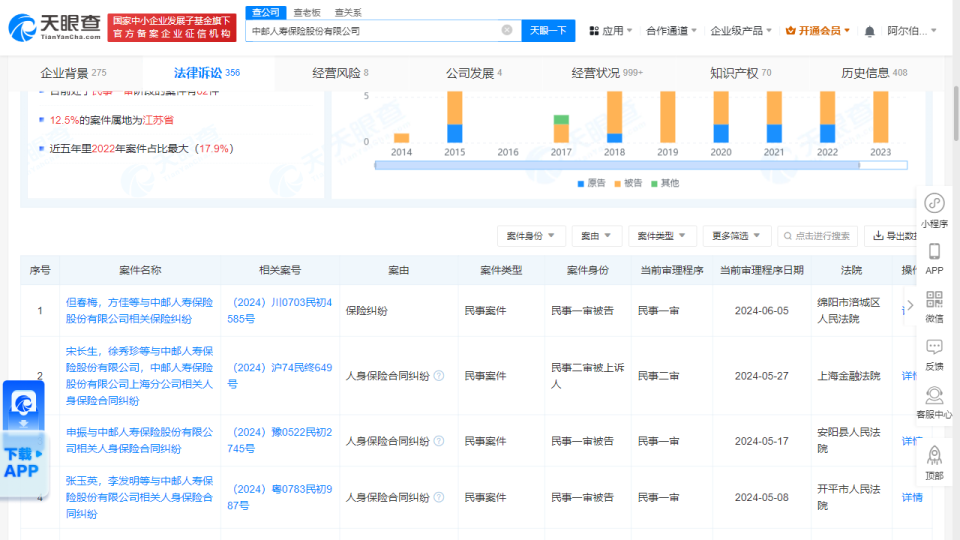Click the 天眼一下 search button
Viewport: 960px width, 540px height.
pyautogui.click(x=548, y=31)
